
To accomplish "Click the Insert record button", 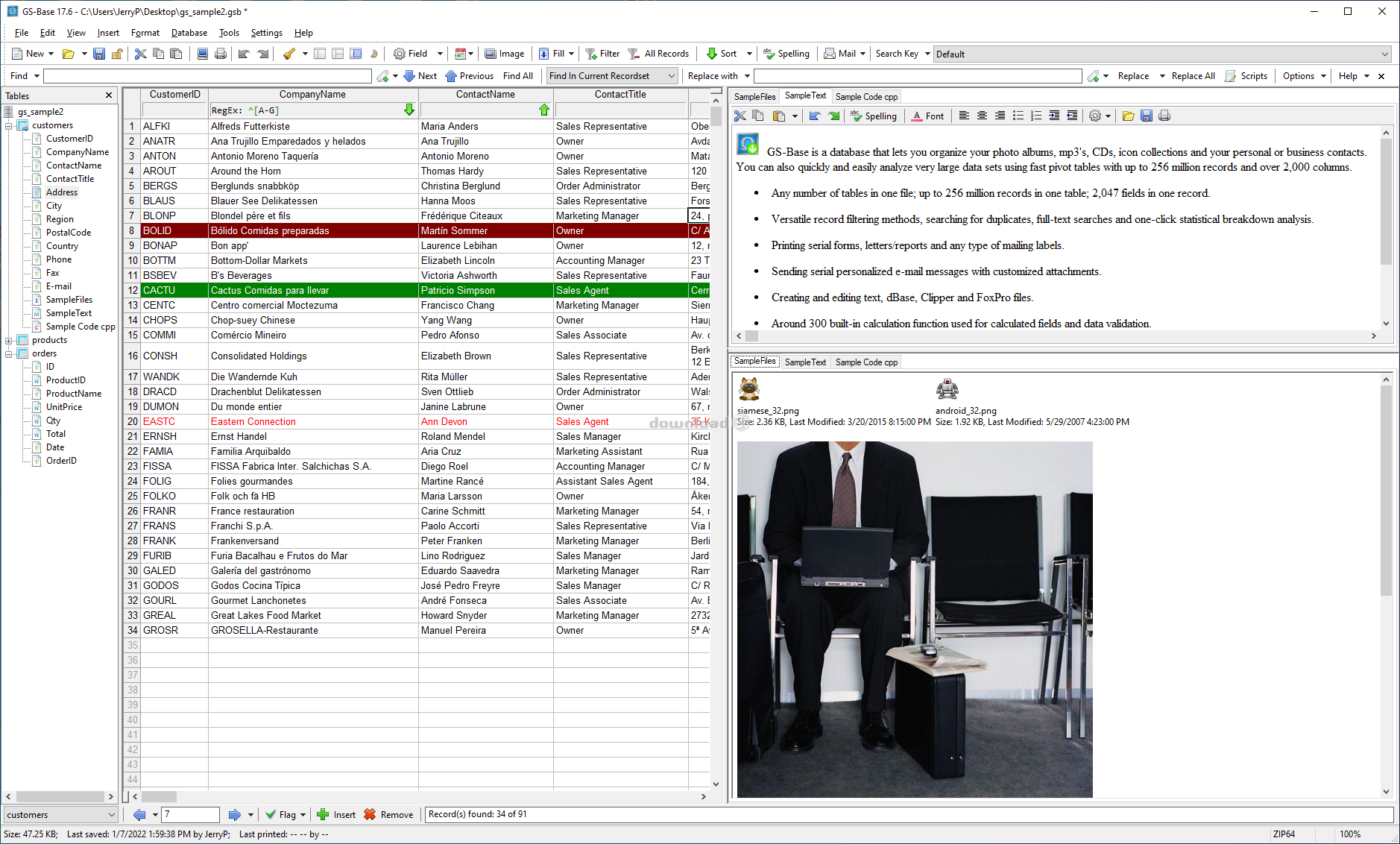I will [x=336, y=815].
